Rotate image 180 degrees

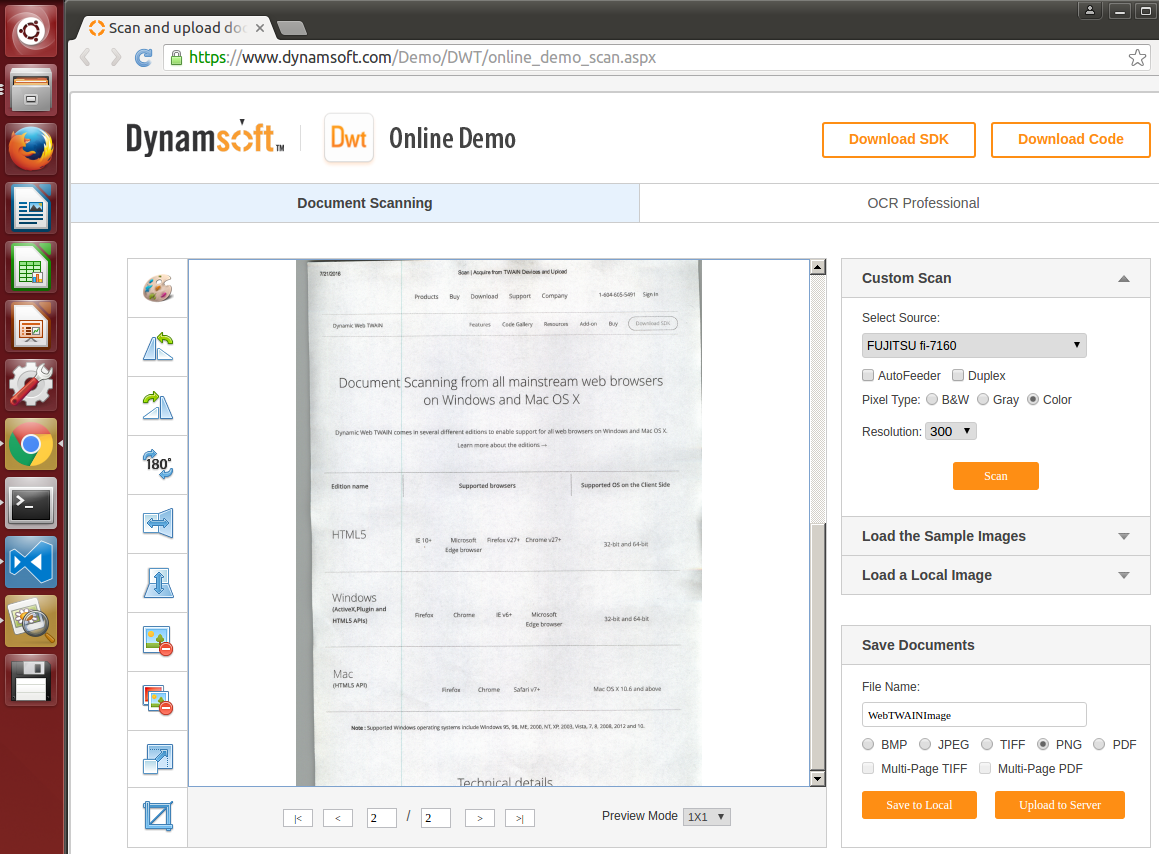tap(157, 465)
